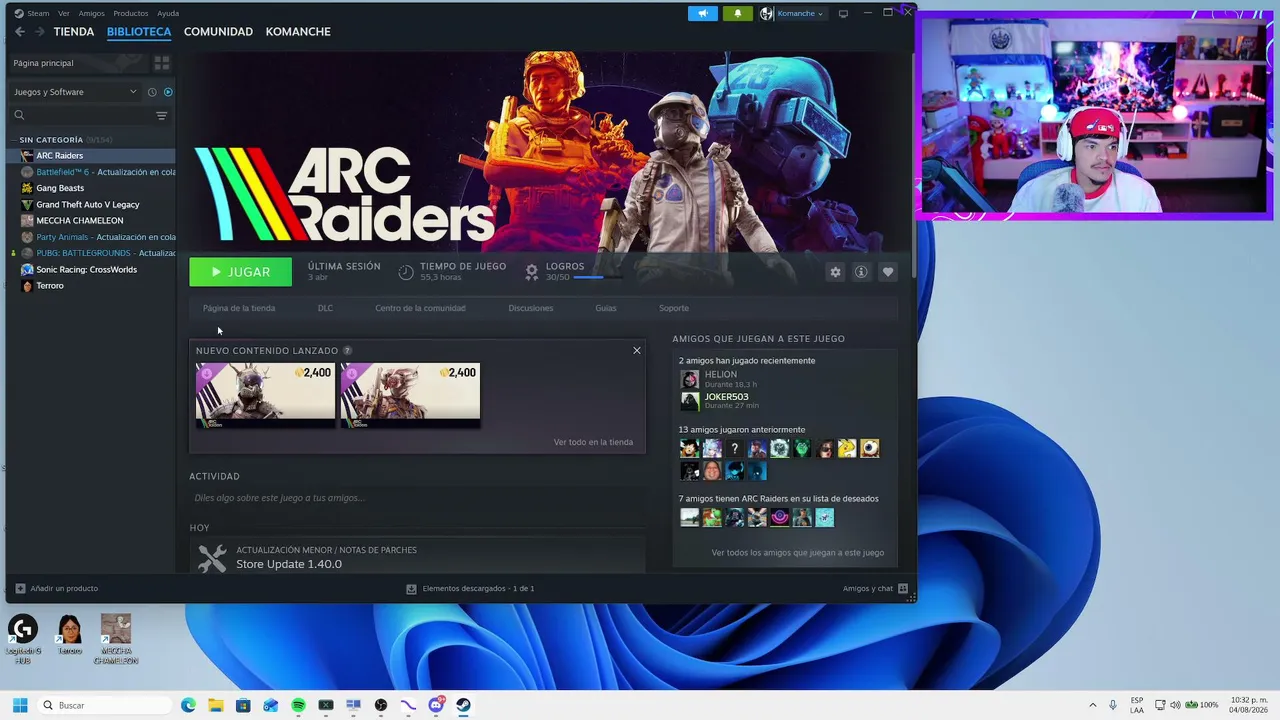The height and width of the screenshot is (720, 1280).
Task: Open the first 2,400 store item thumbnail
Action: [265, 396]
